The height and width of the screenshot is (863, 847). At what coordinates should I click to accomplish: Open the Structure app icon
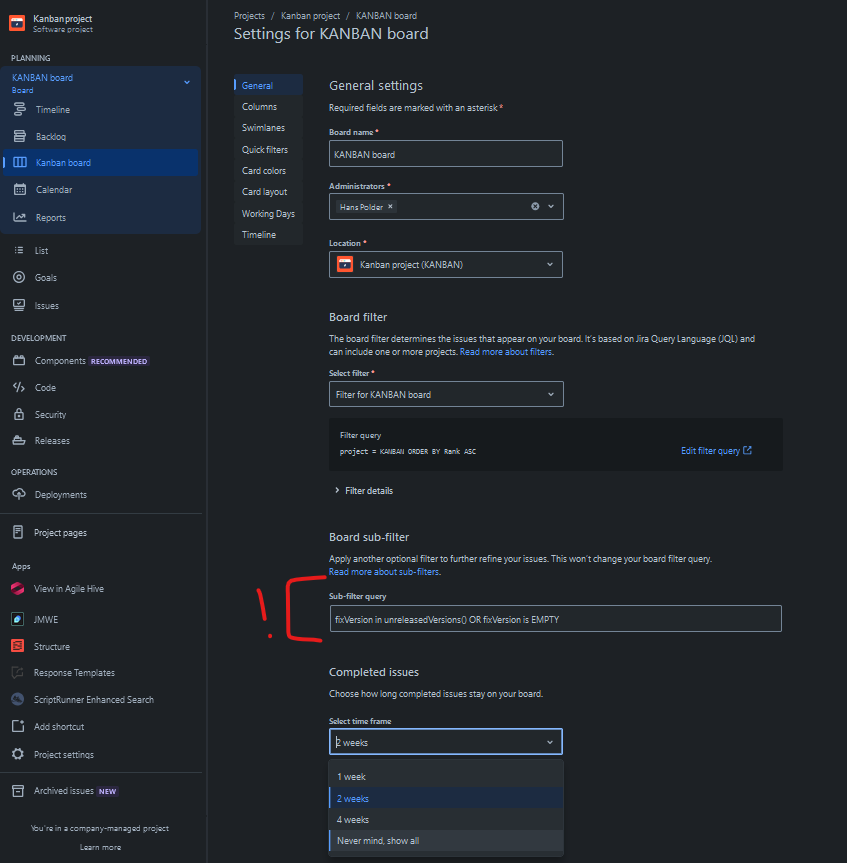click(x=18, y=646)
